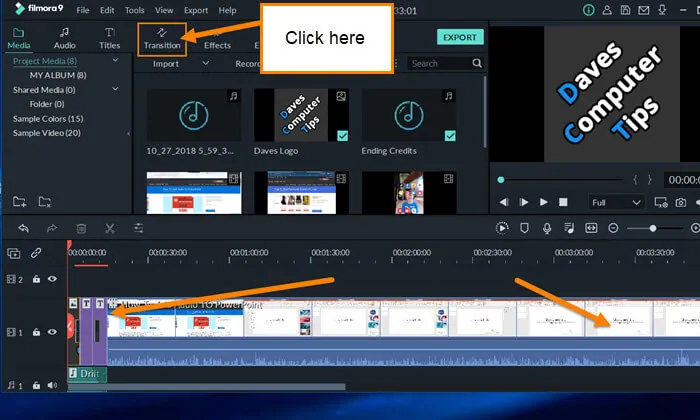Mute audio track 1 speaker
700x420 pixels.
click(52, 385)
